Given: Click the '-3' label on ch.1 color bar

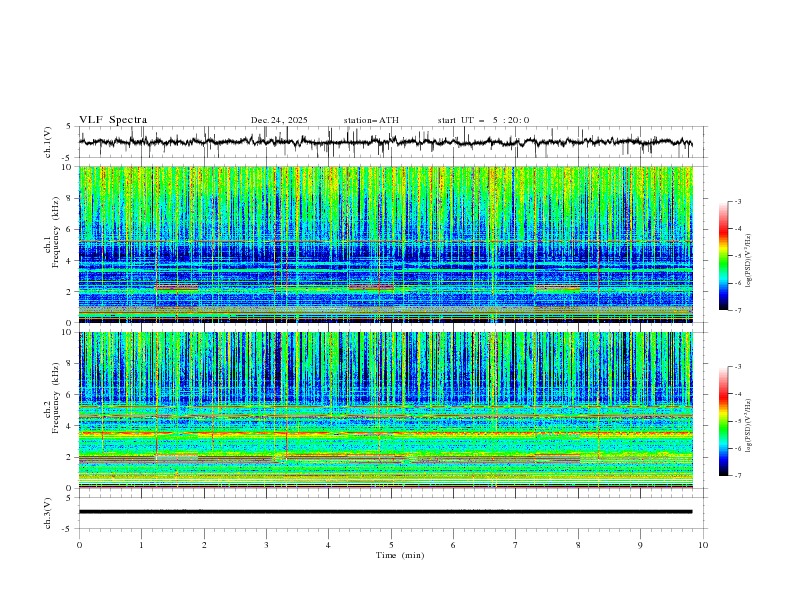Looking at the screenshot, I should coord(737,201).
